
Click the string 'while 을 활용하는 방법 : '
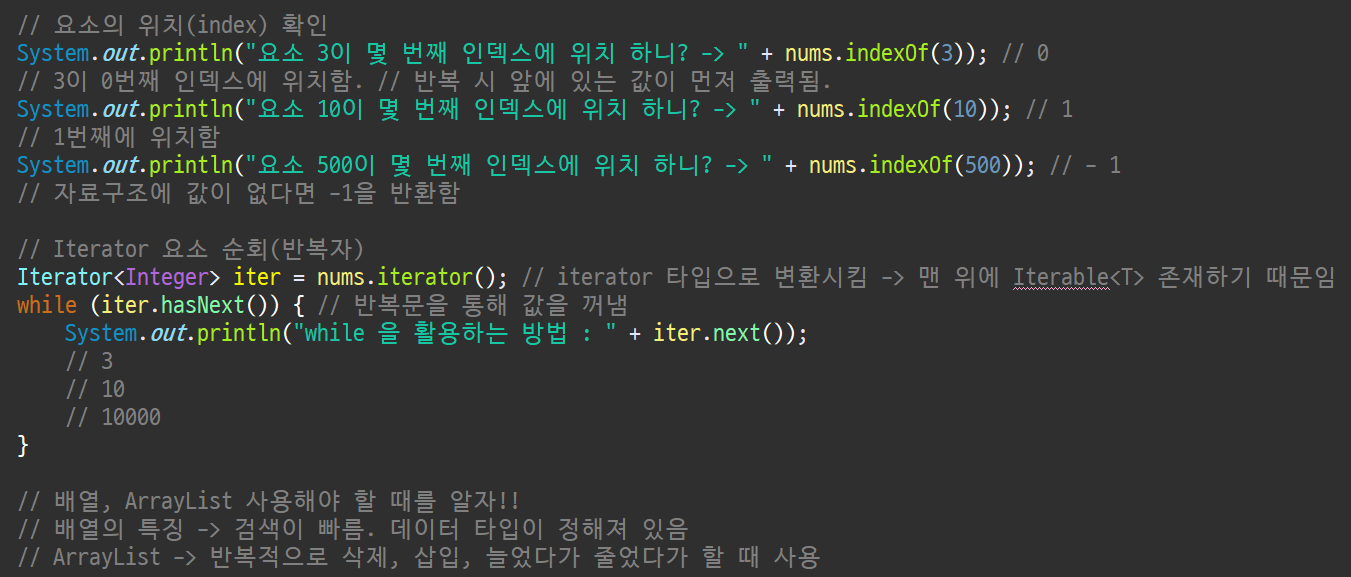[x=455, y=332]
